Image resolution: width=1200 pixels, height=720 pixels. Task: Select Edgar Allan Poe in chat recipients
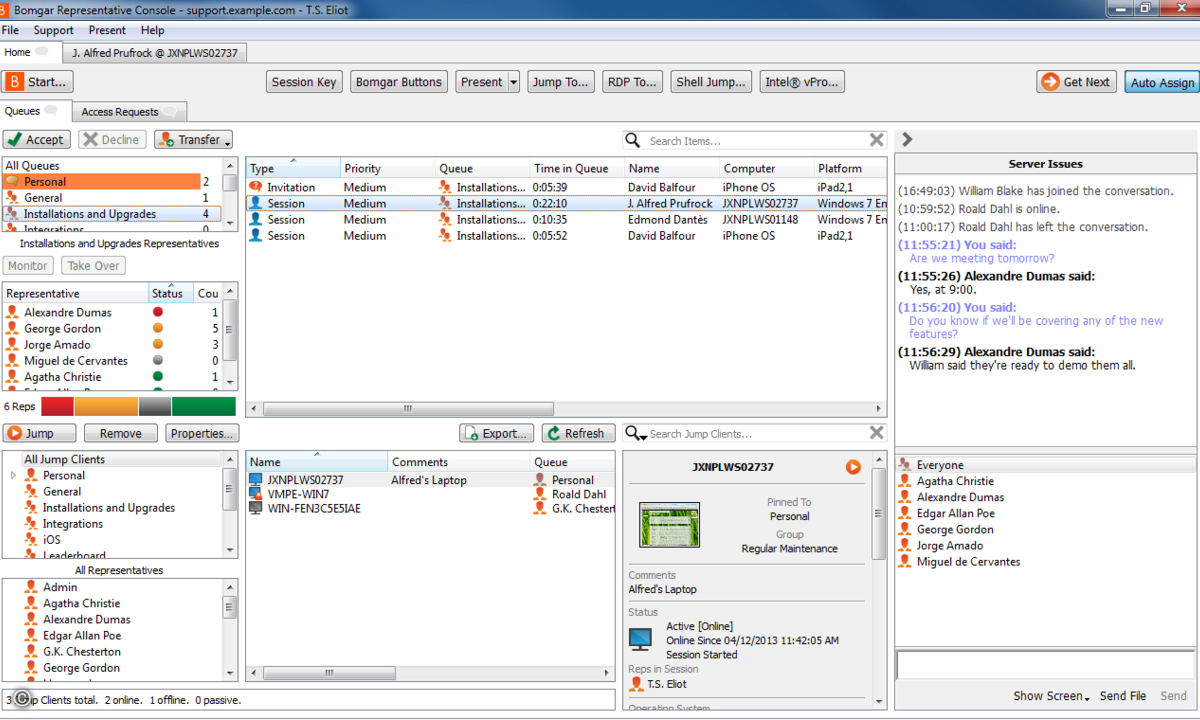[1045, 513]
